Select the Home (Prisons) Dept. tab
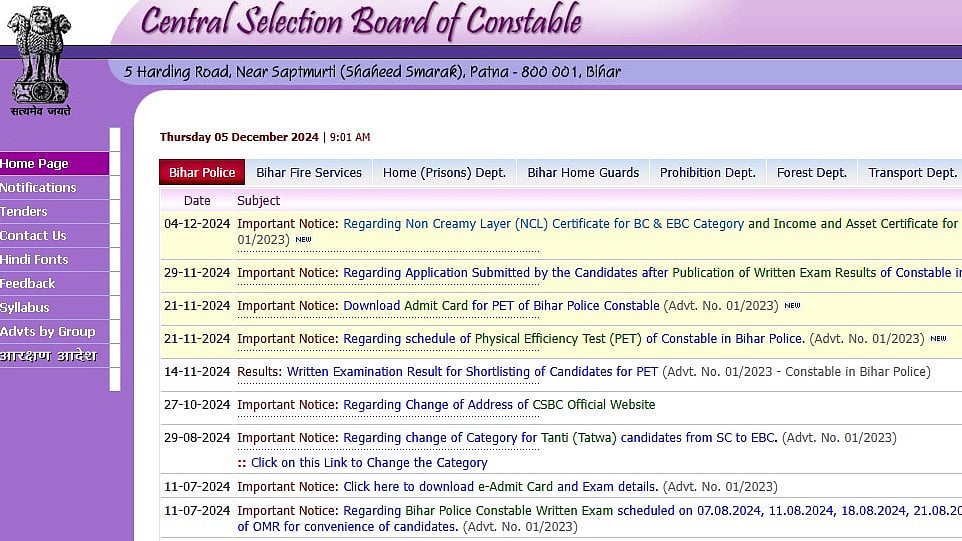962x541 pixels. point(444,172)
